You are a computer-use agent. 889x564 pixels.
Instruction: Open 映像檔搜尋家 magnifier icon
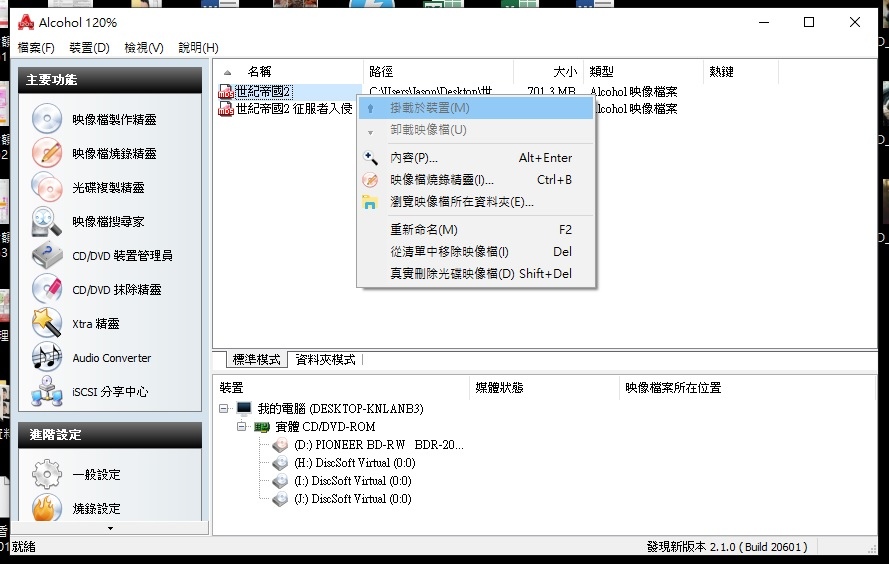pyautogui.click(x=46, y=221)
